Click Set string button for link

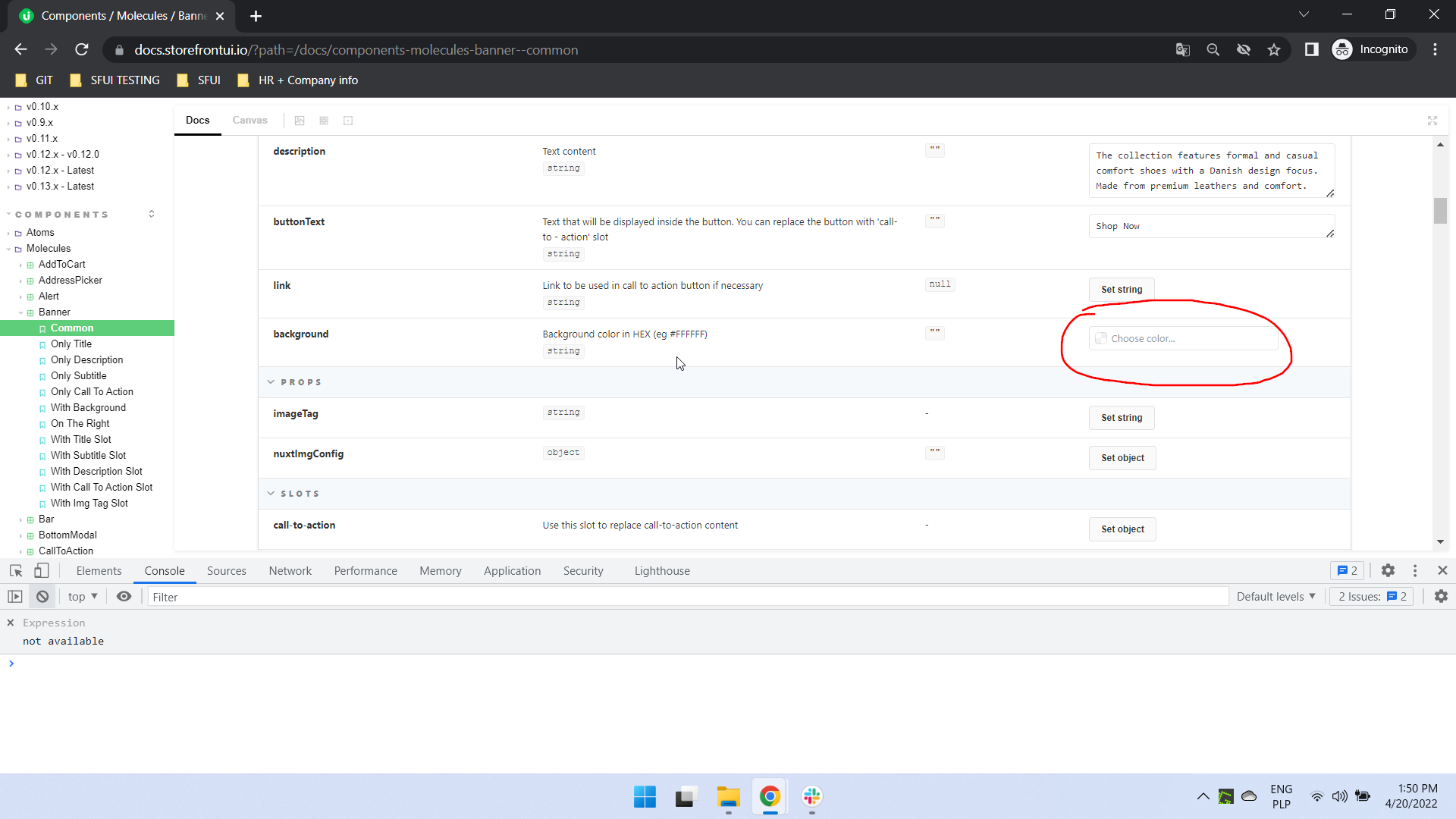point(1122,290)
